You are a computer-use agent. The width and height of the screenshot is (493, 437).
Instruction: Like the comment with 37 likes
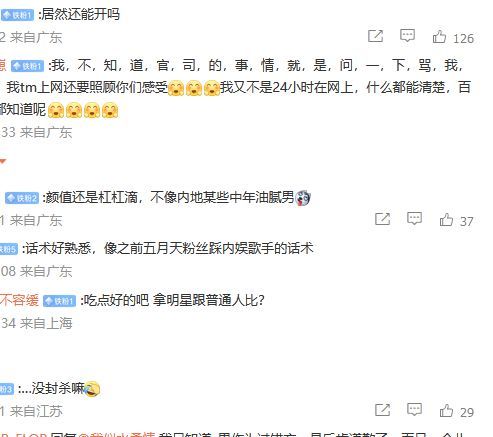pyautogui.click(x=446, y=219)
